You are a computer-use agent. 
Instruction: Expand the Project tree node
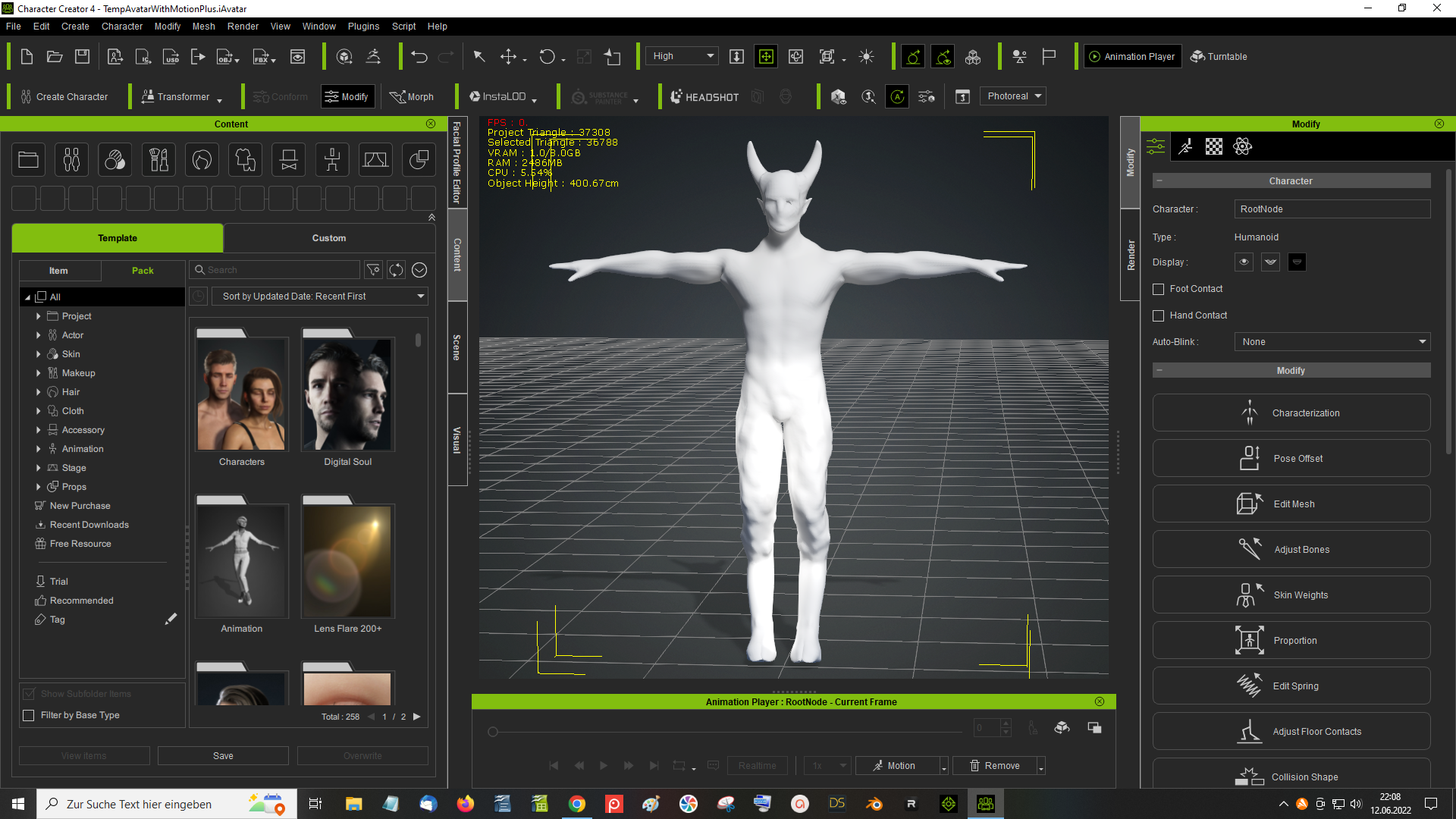click(38, 316)
